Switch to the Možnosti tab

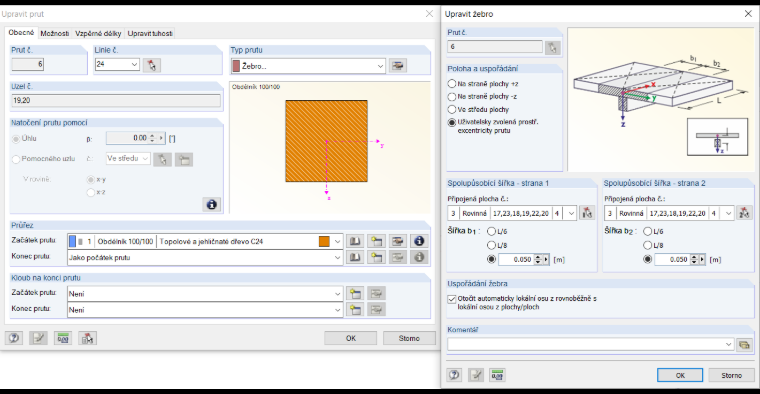55,33
